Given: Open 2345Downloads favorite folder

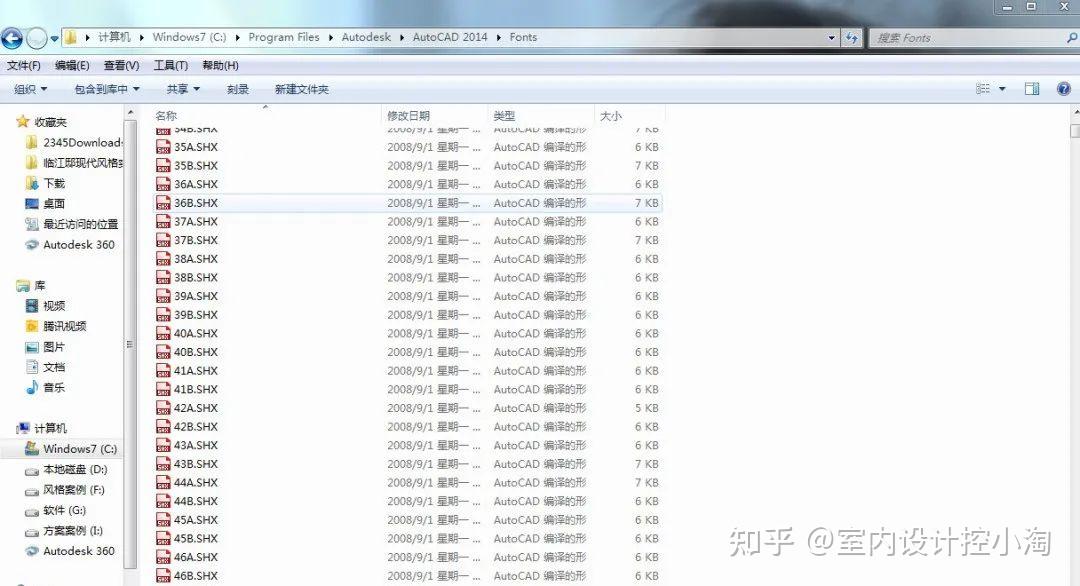Looking at the screenshot, I should [74, 143].
